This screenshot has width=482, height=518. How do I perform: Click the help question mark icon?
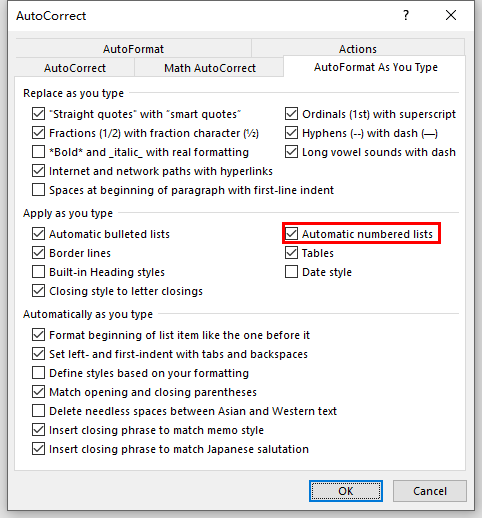[406, 15]
